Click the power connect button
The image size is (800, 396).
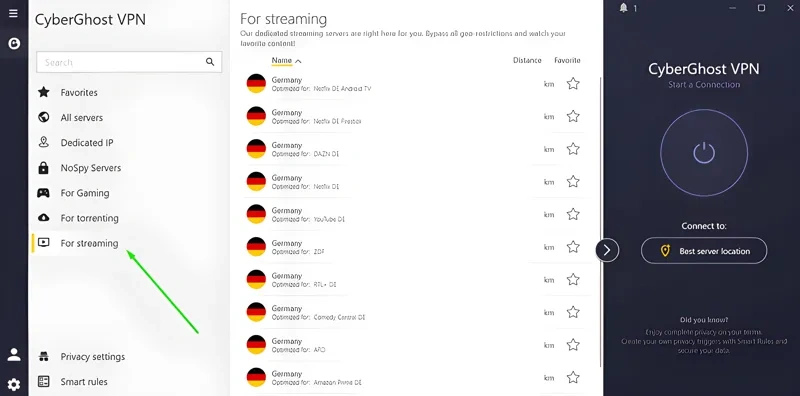pyautogui.click(x=704, y=153)
